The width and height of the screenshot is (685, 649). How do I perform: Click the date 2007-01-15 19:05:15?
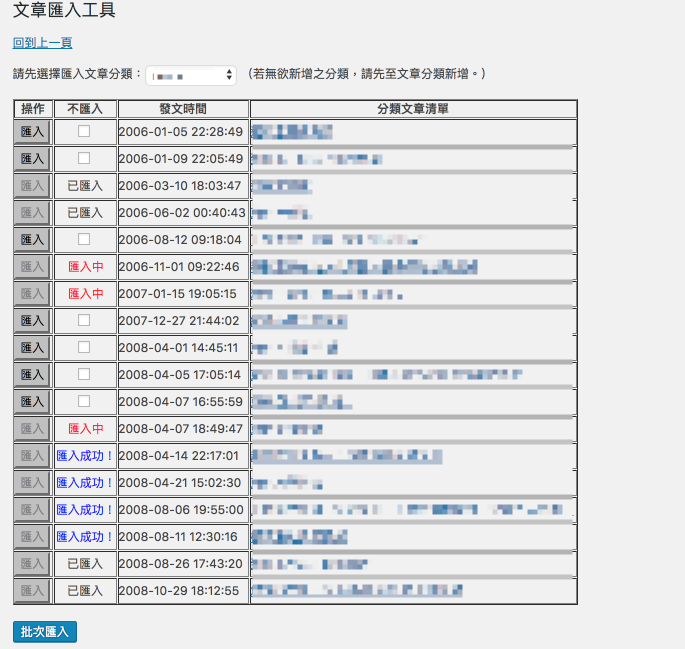point(178,294)
